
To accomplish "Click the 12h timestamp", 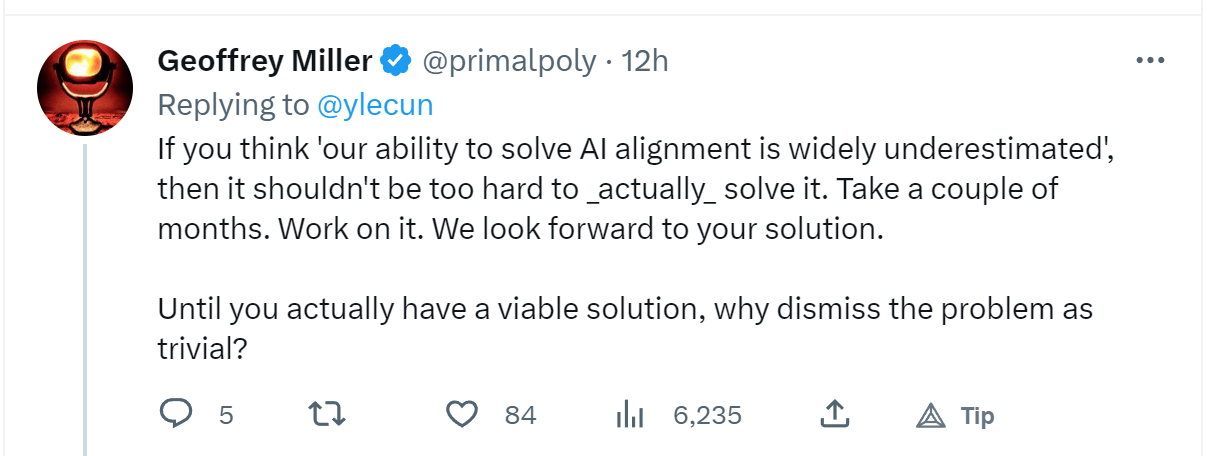I will coord(645,61).
